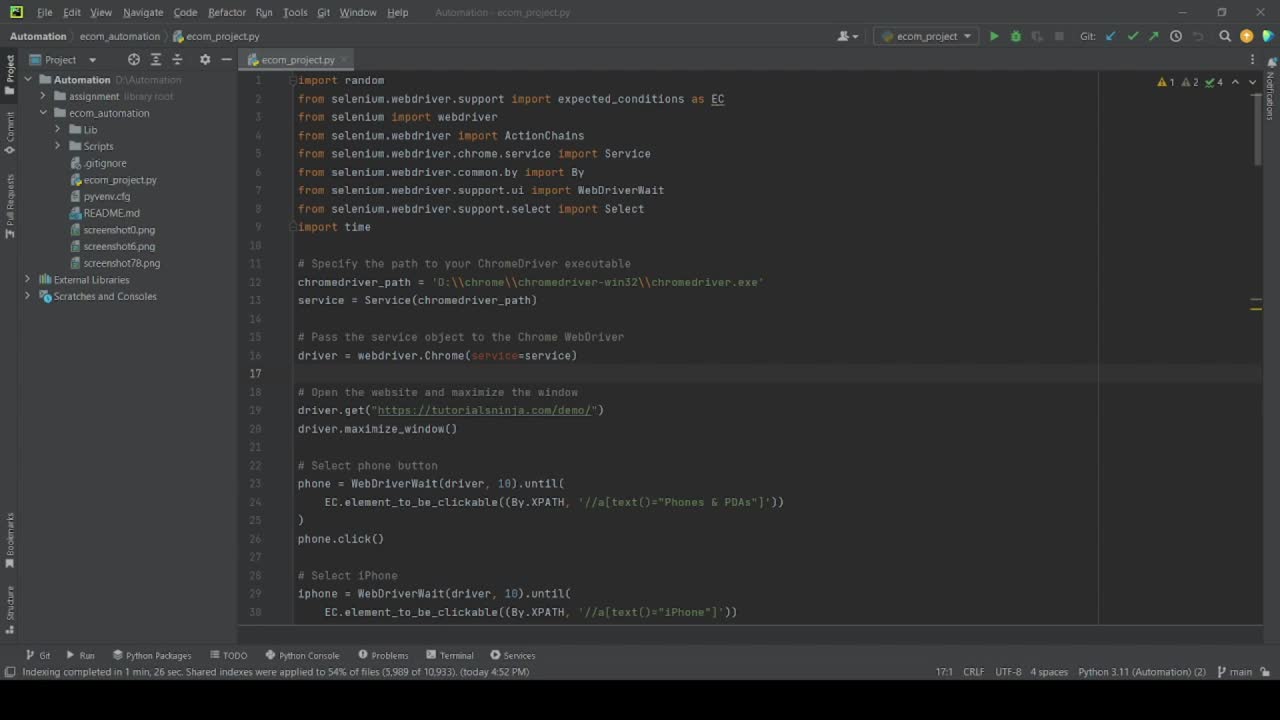The width and height of the screenshot is (1280, 720).
Task: Open the Services tool window
Action: pos(512,655)
